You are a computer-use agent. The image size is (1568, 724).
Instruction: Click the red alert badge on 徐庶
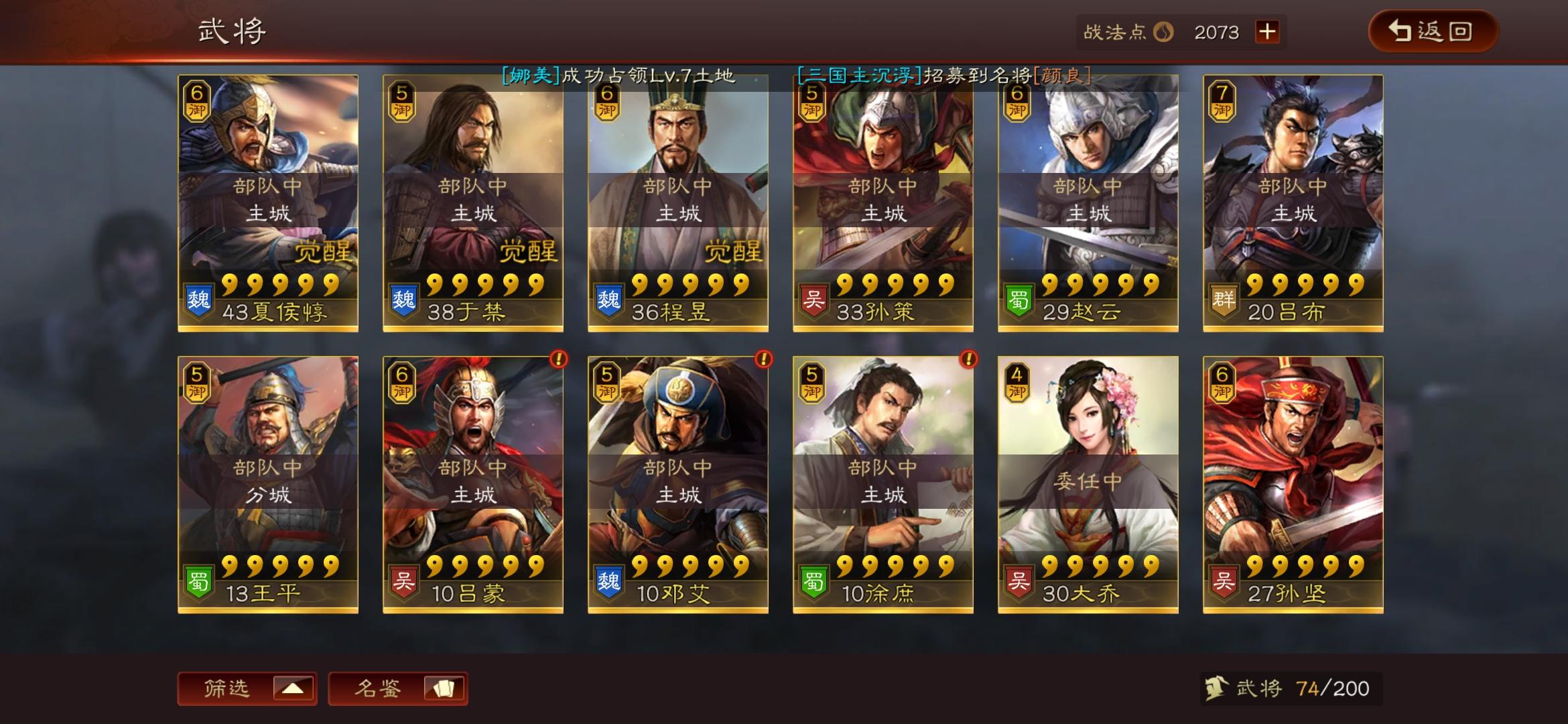pyautogui.click(x=968, y=359)
